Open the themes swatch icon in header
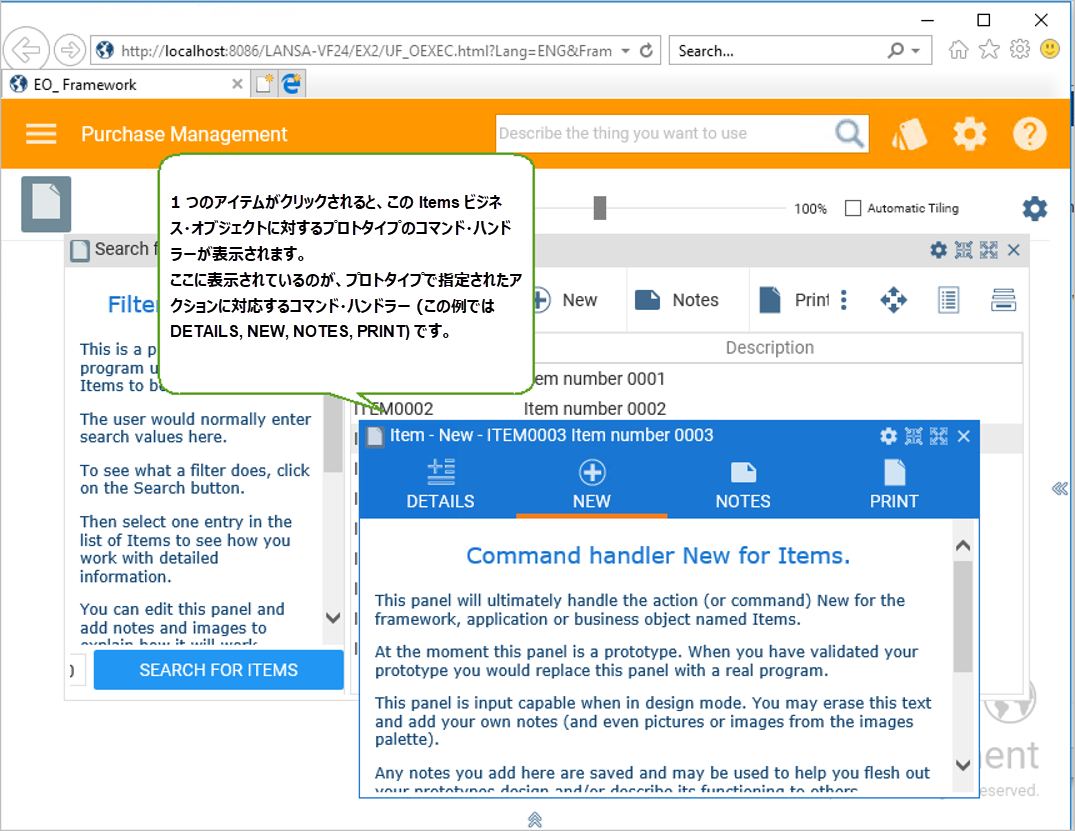The image size is (1075, 831). coord(909,134)
